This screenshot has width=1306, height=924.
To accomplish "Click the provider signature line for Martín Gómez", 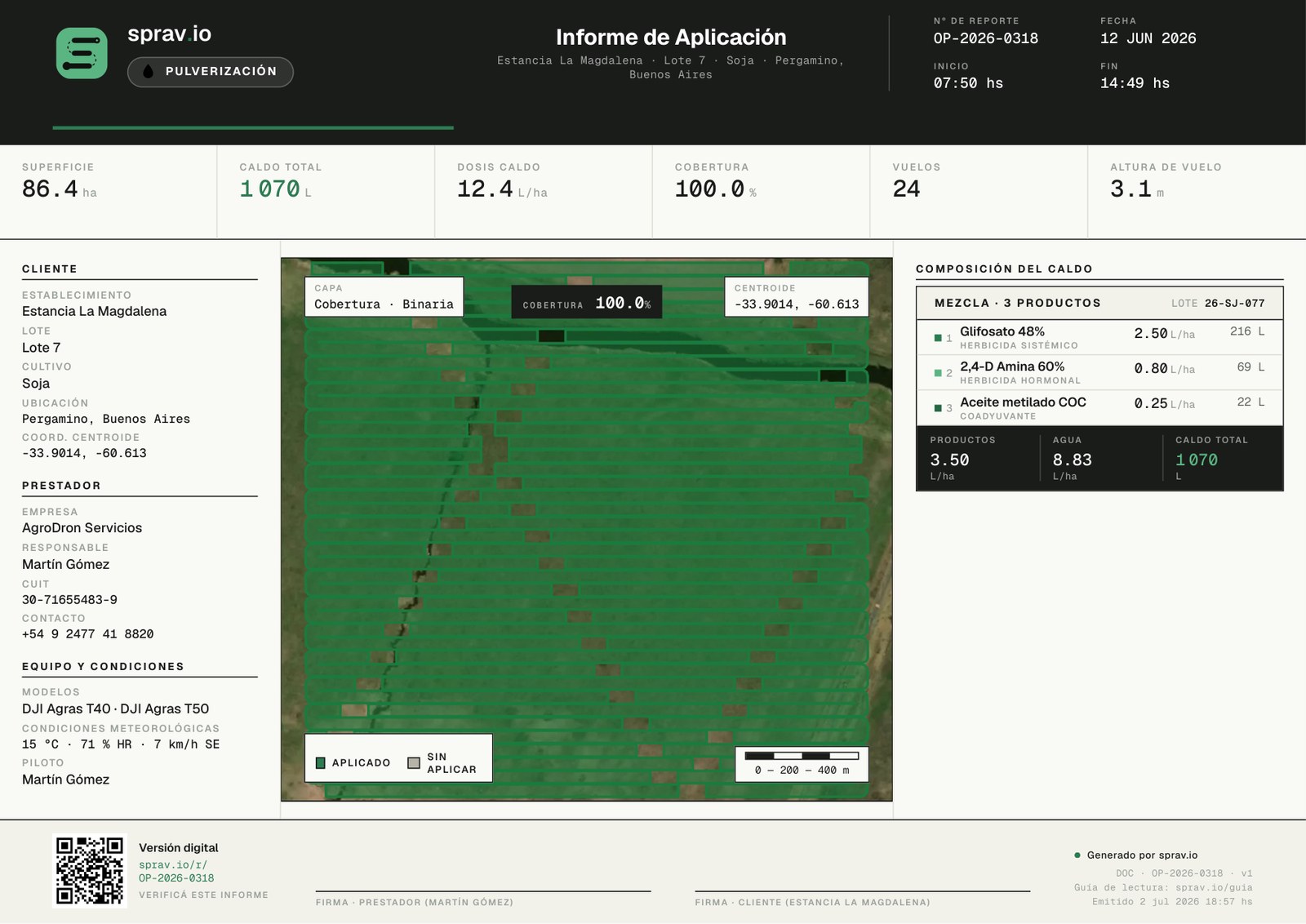I will click(x=483, y=891).
